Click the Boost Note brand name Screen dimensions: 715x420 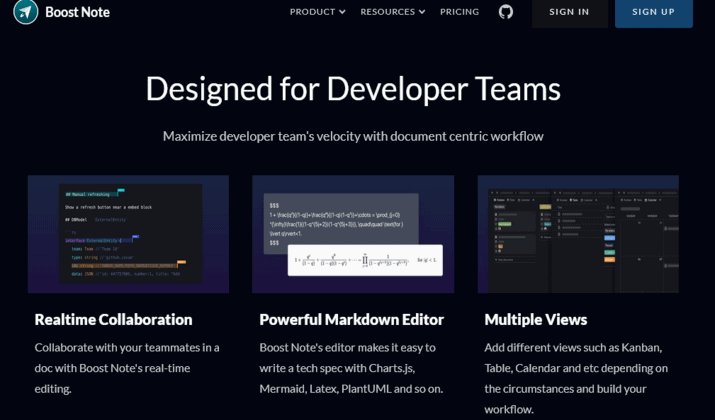78,12
